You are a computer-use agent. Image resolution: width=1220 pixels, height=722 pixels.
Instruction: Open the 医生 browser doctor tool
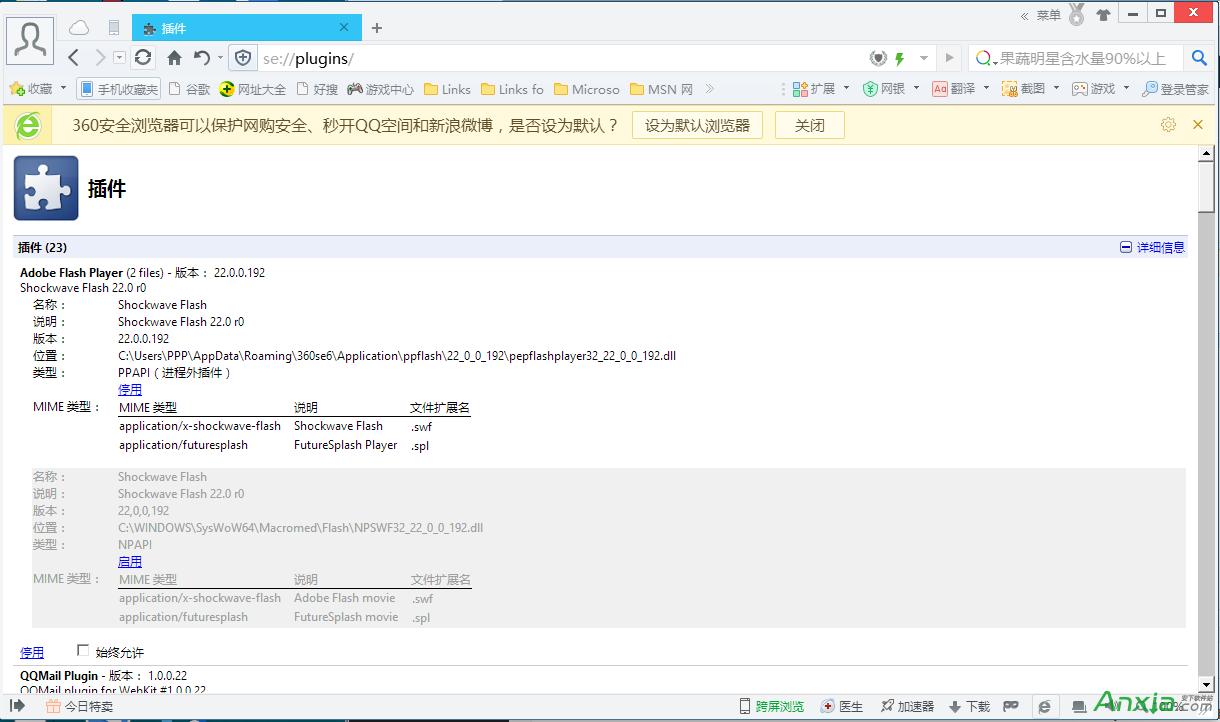click(x=842, y=706)
